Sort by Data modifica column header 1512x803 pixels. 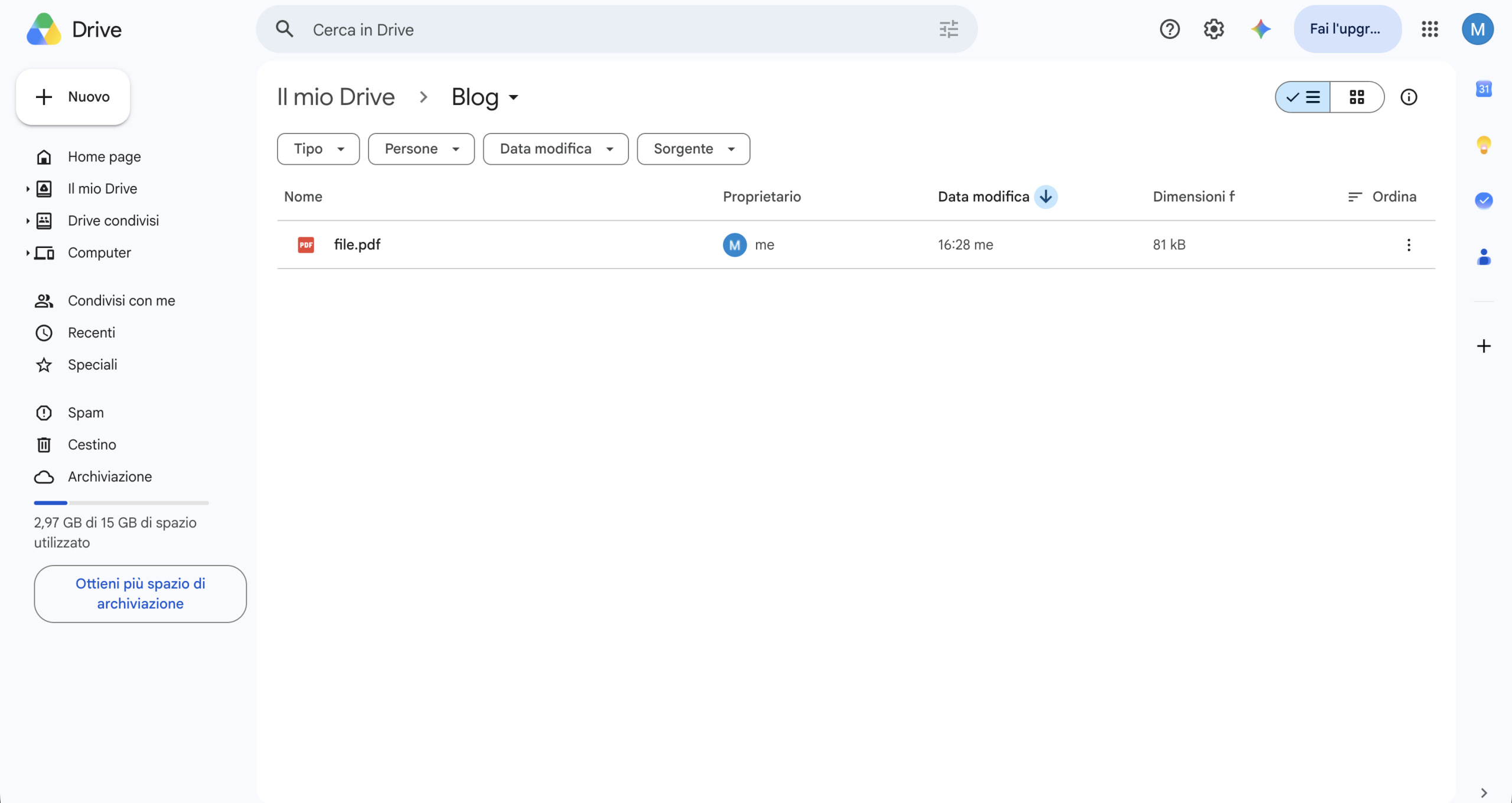click(983, 197)
